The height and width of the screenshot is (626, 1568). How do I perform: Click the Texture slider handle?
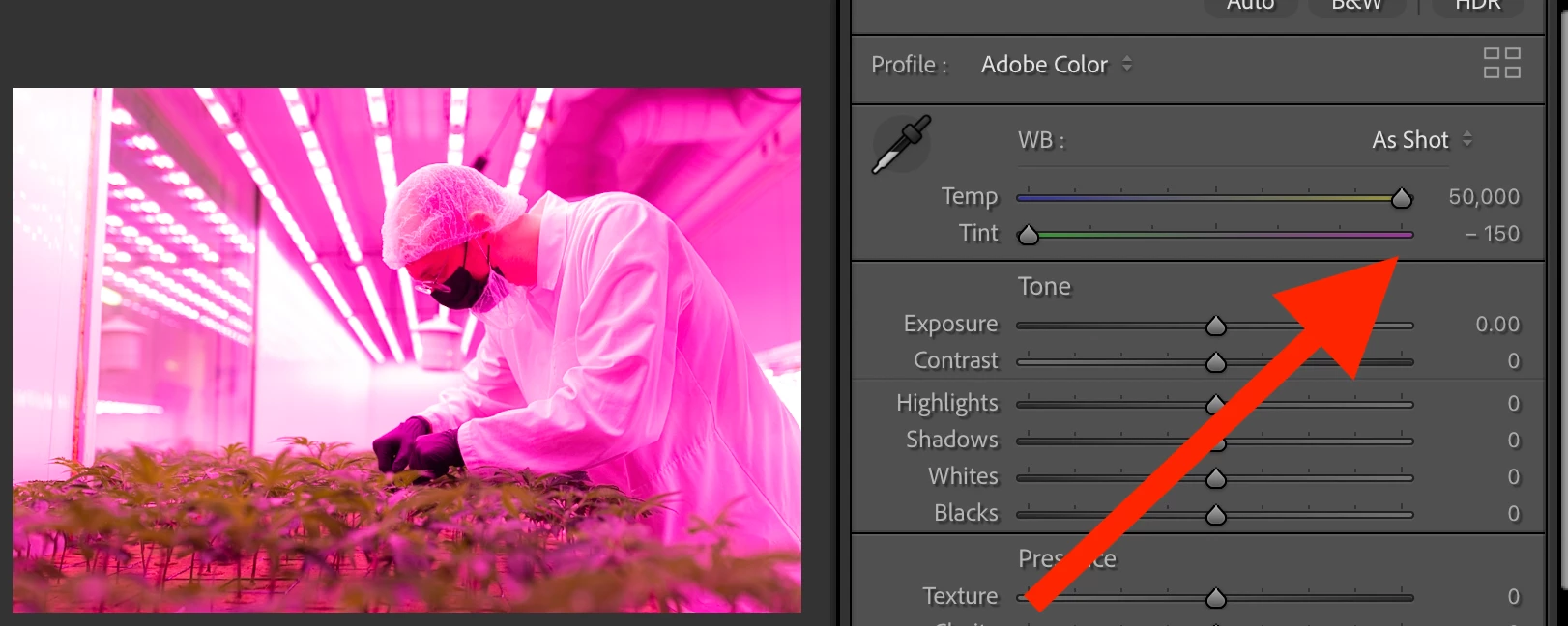(x=1216, y=598)
